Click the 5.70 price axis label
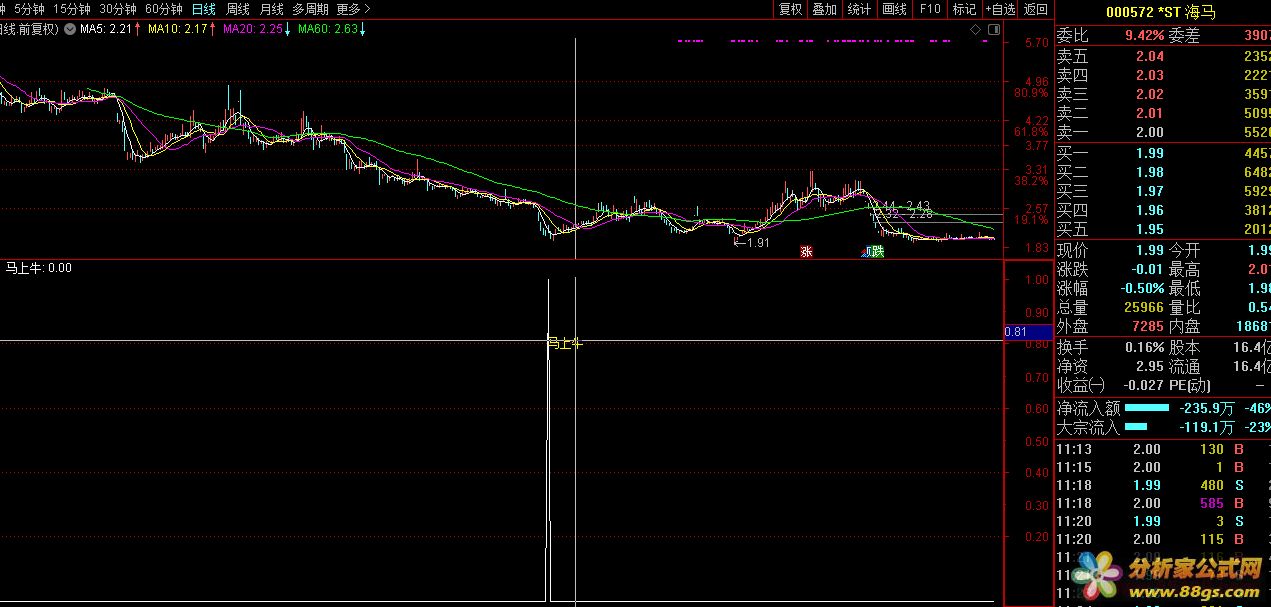 pyautogui.click(x=1037, y=44)
